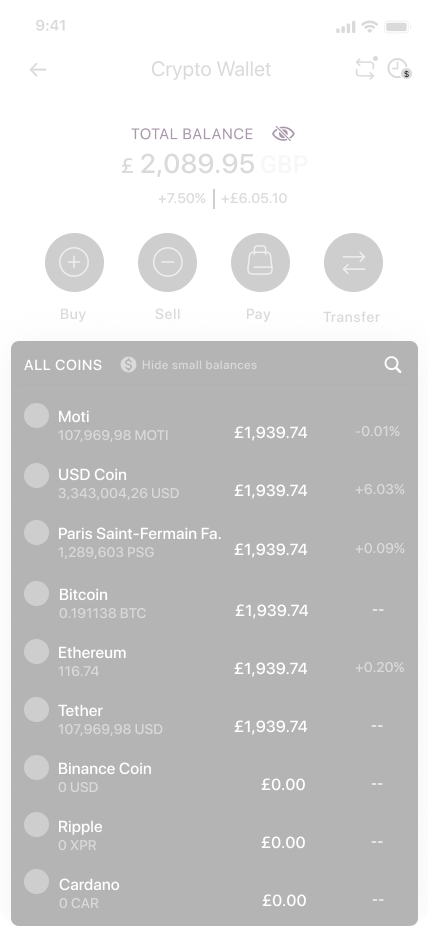Open the Moti coin row
This screenshot has height=926, width=428.
click(x=214, y=425)
